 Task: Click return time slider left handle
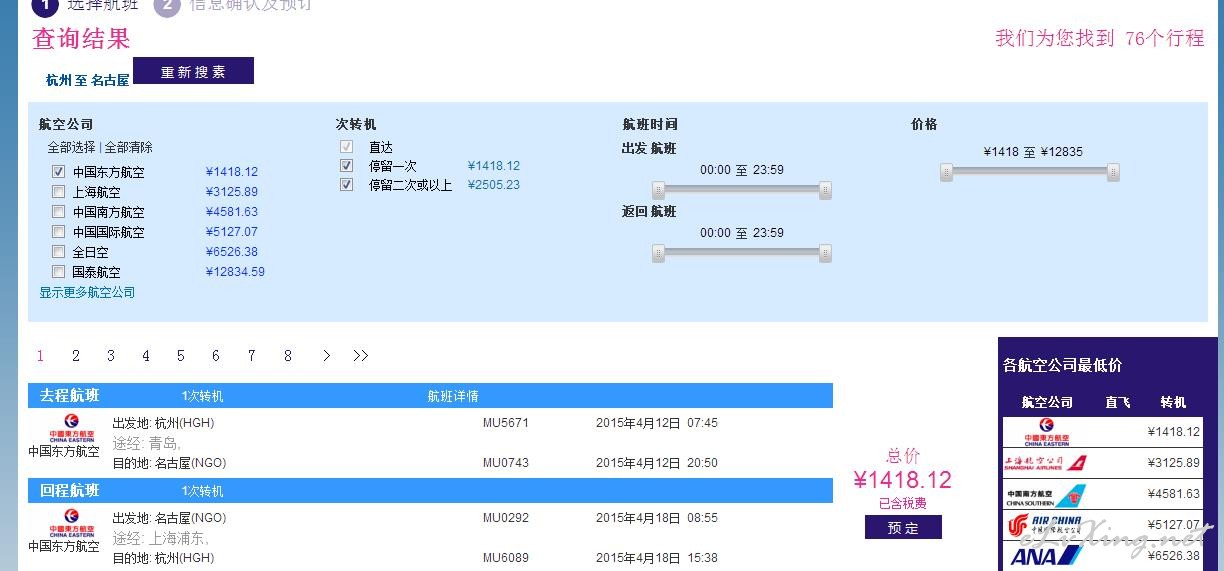click(x=658, y=253)
